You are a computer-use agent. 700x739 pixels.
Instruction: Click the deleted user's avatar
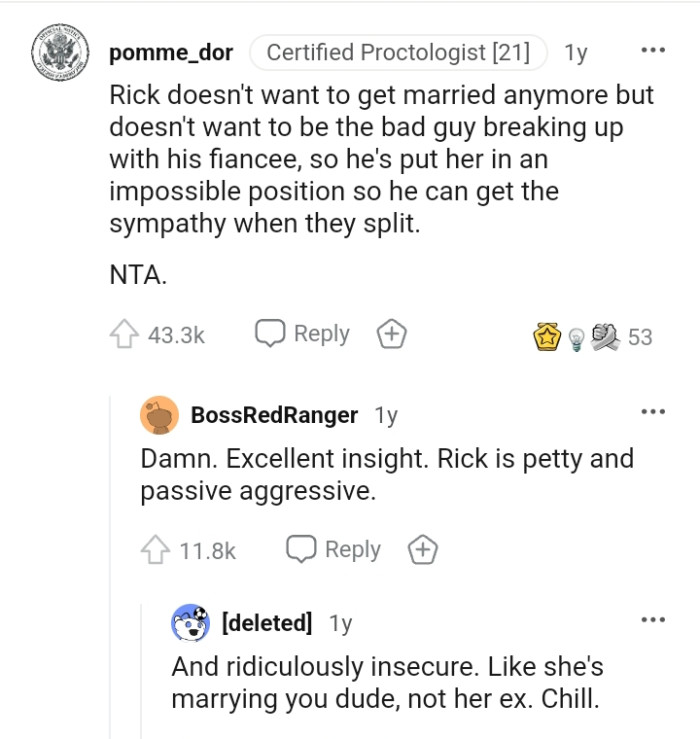tap(190, 623)
